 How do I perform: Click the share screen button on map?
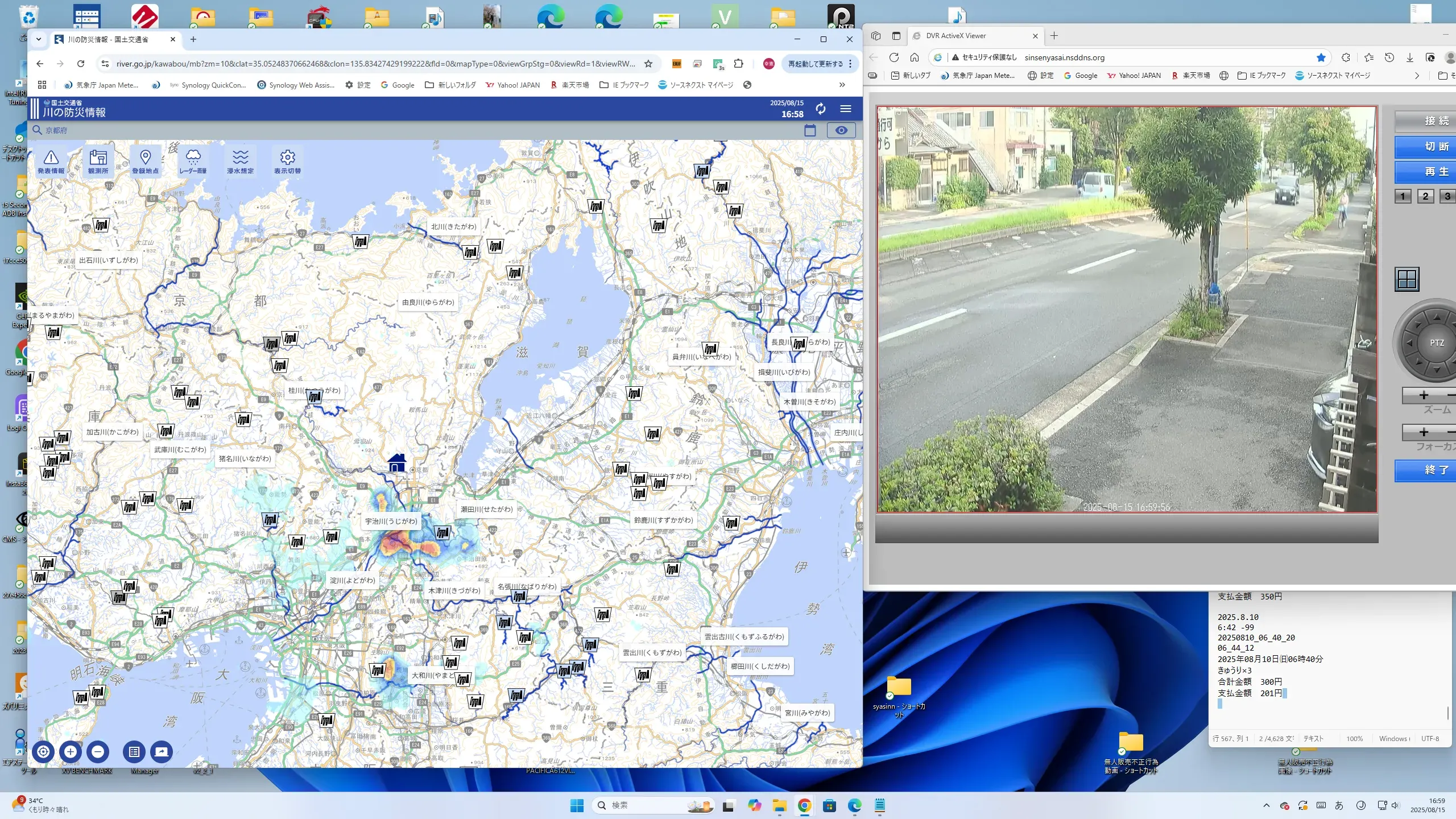[162, 752]
